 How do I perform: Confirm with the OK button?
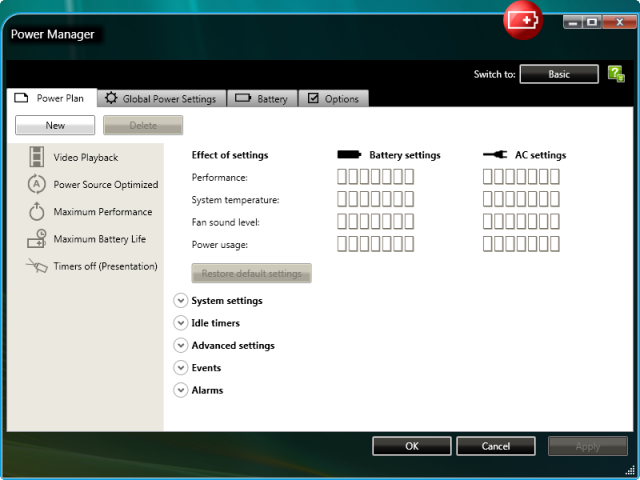pyautogui.click(x=412, y=446)
